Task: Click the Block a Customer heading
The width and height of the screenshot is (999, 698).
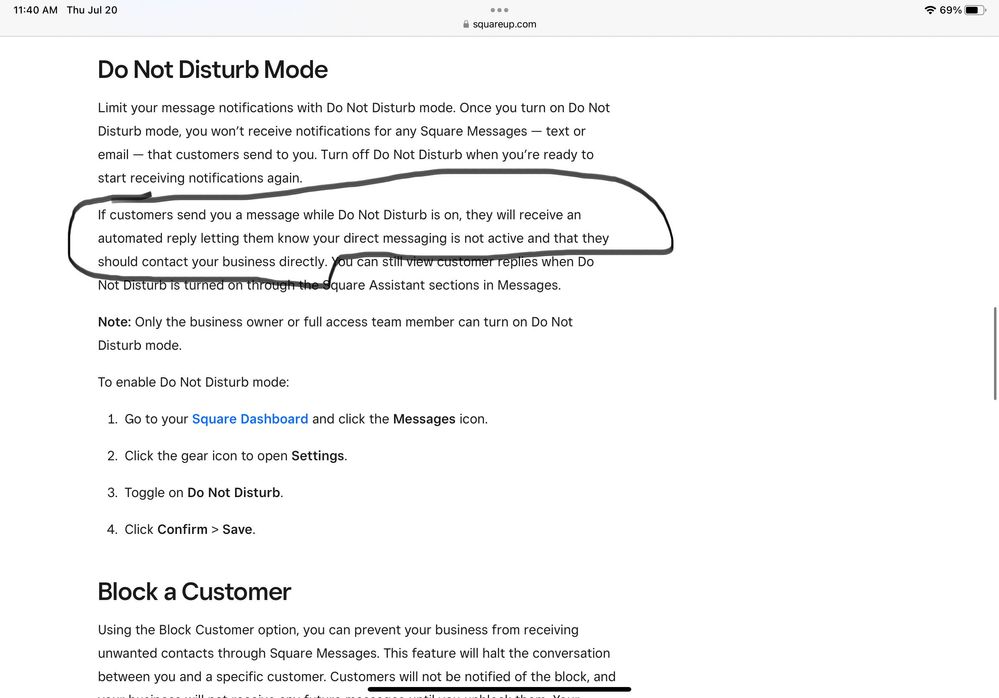Action: pyautogui.click(x=194, y=591)
